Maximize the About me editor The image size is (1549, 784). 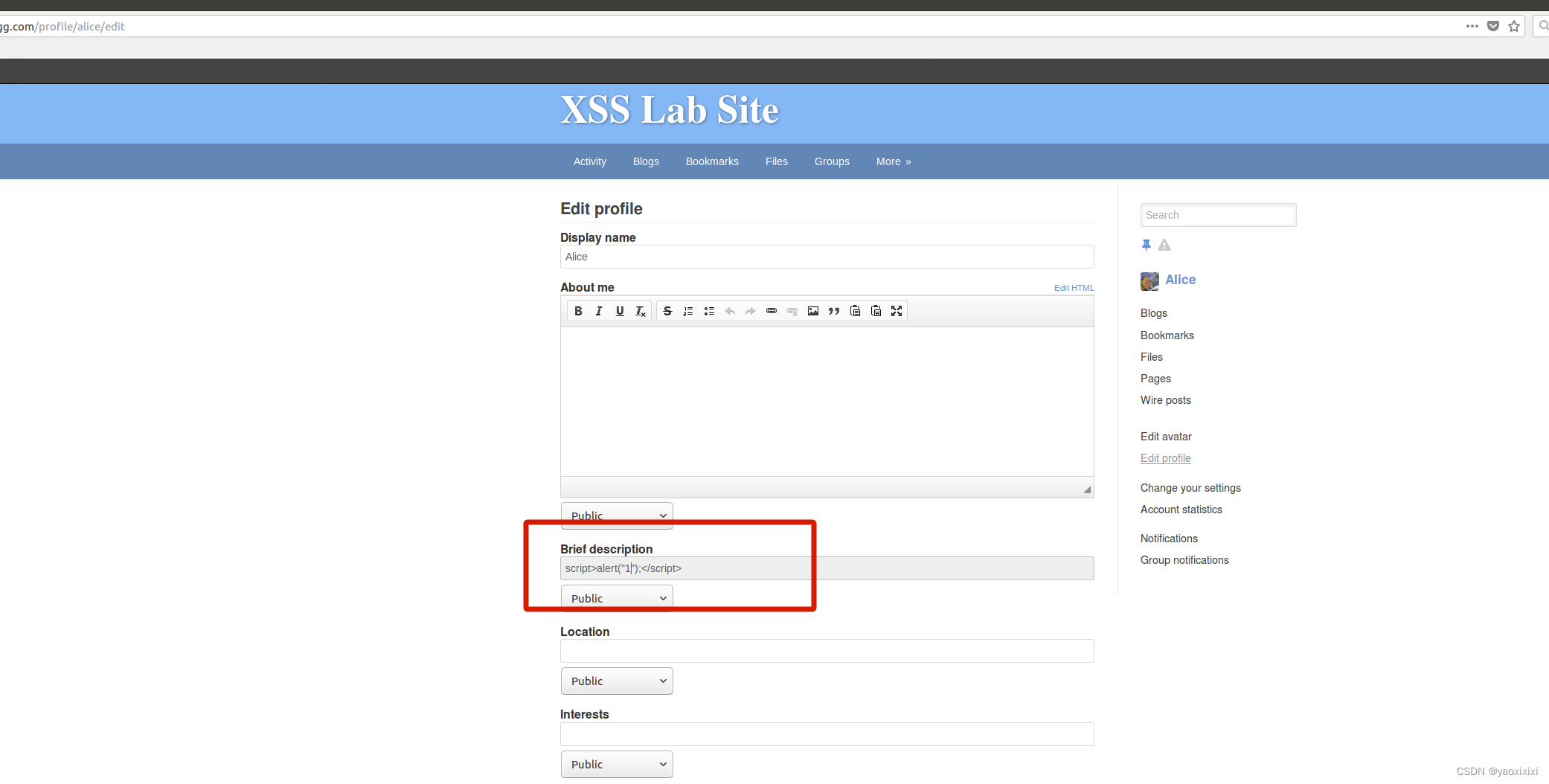click(897, 311)
